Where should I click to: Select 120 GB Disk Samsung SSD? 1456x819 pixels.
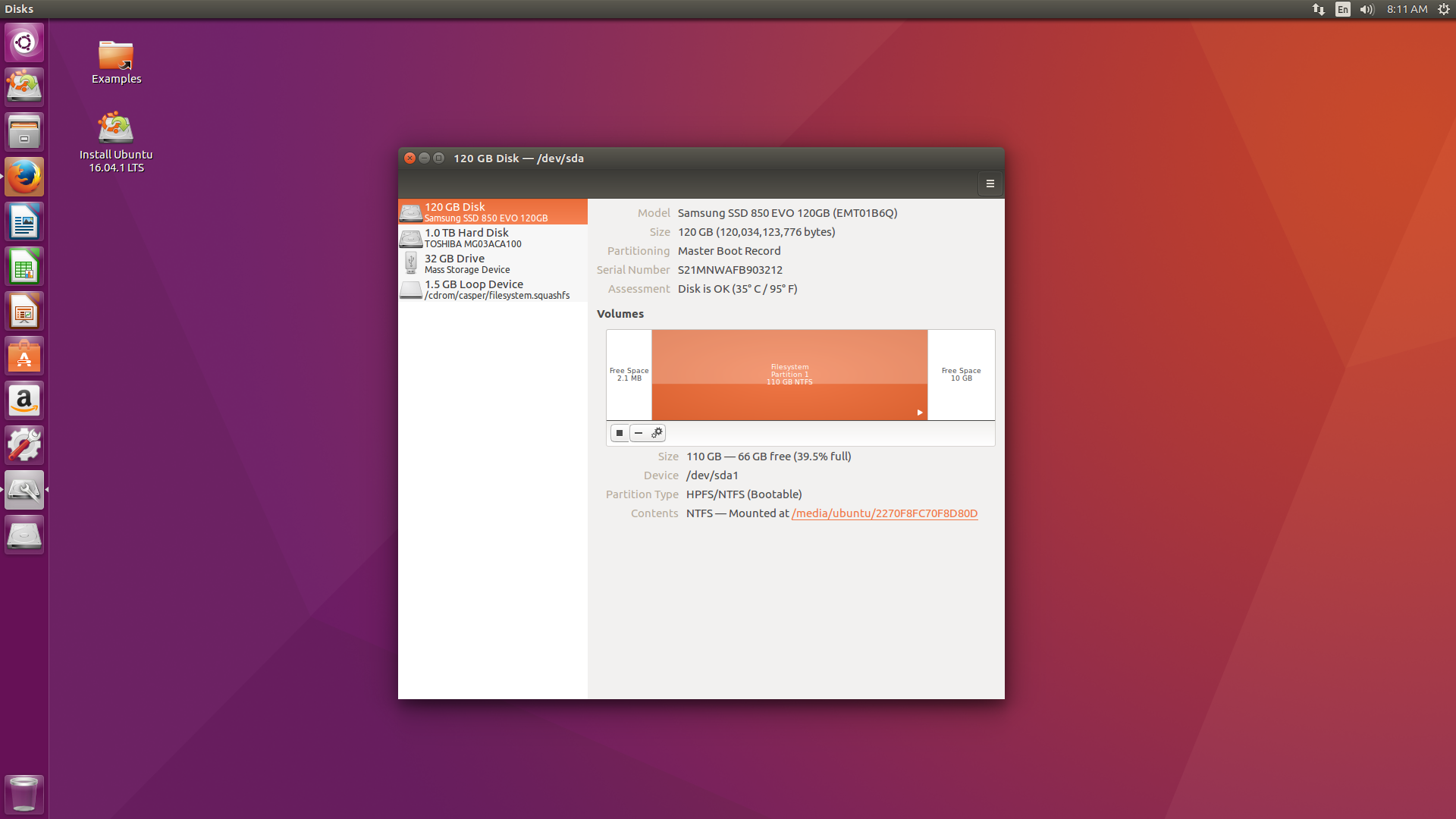pyautogui.click(x=493, y=212)
